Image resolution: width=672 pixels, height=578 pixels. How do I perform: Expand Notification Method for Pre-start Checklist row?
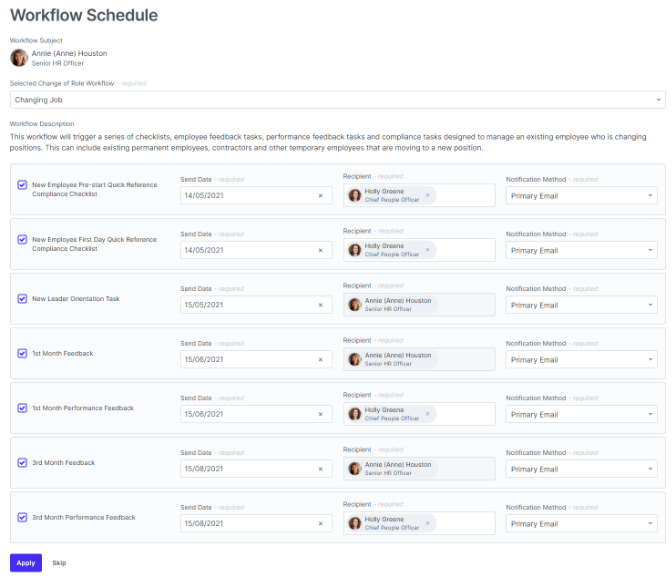point(581,196)
